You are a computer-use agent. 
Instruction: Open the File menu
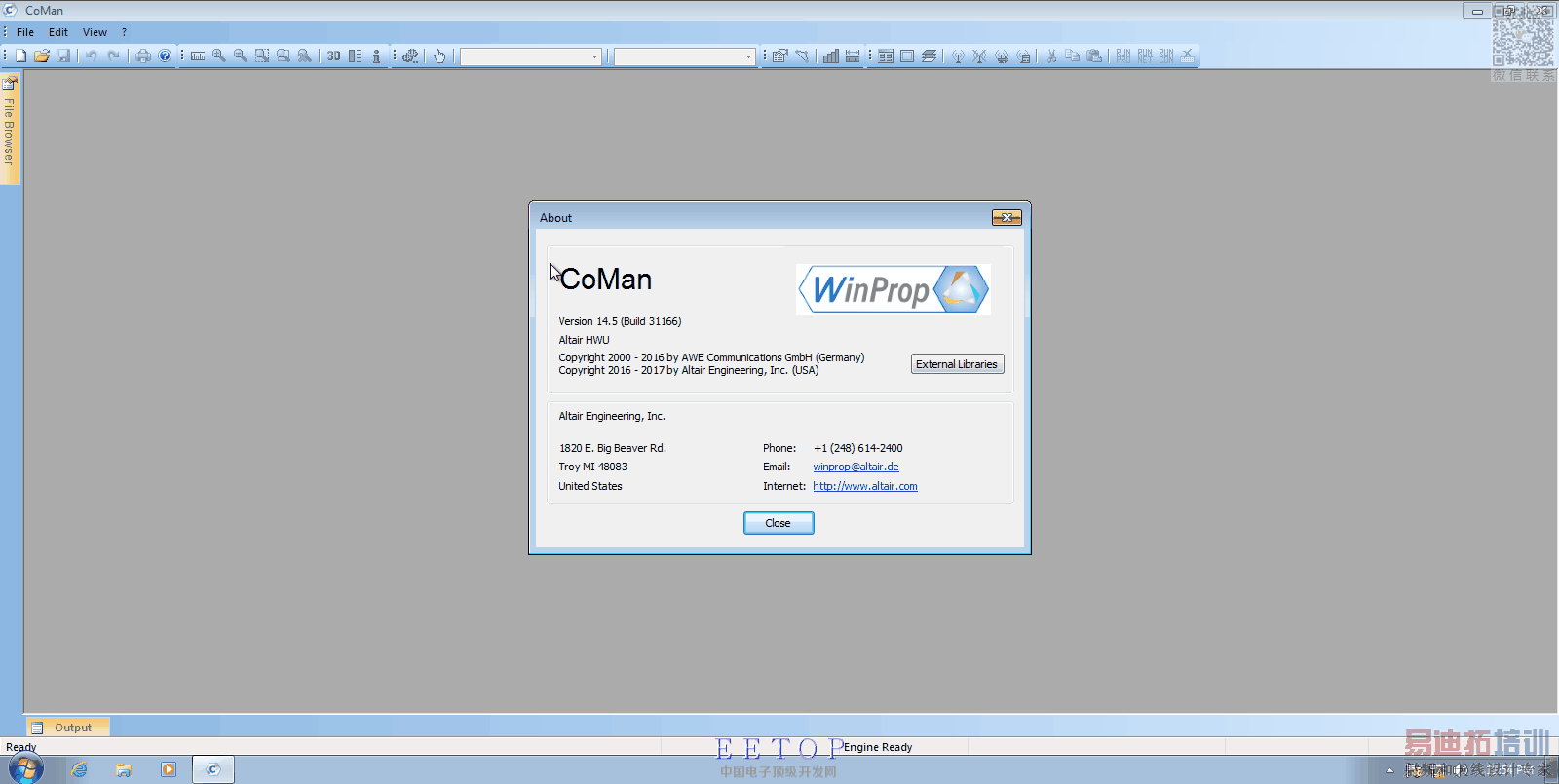(25, 32)
